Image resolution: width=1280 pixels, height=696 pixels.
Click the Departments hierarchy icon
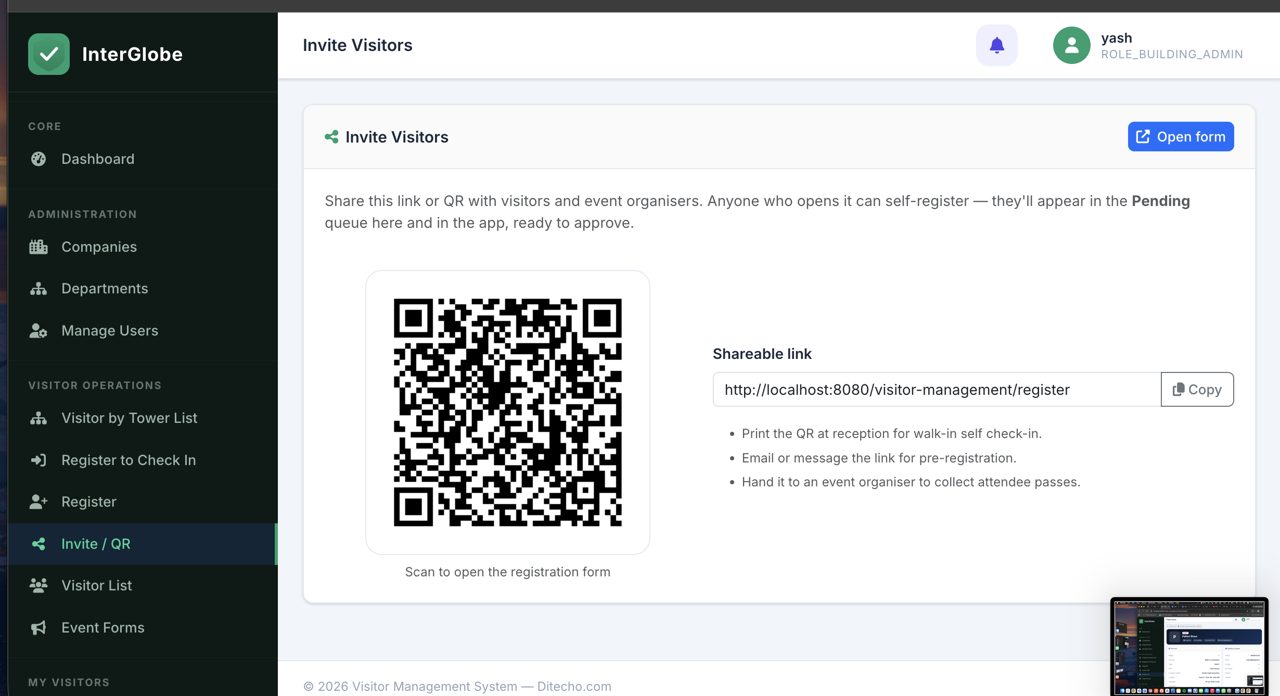(x=39, y=289)
